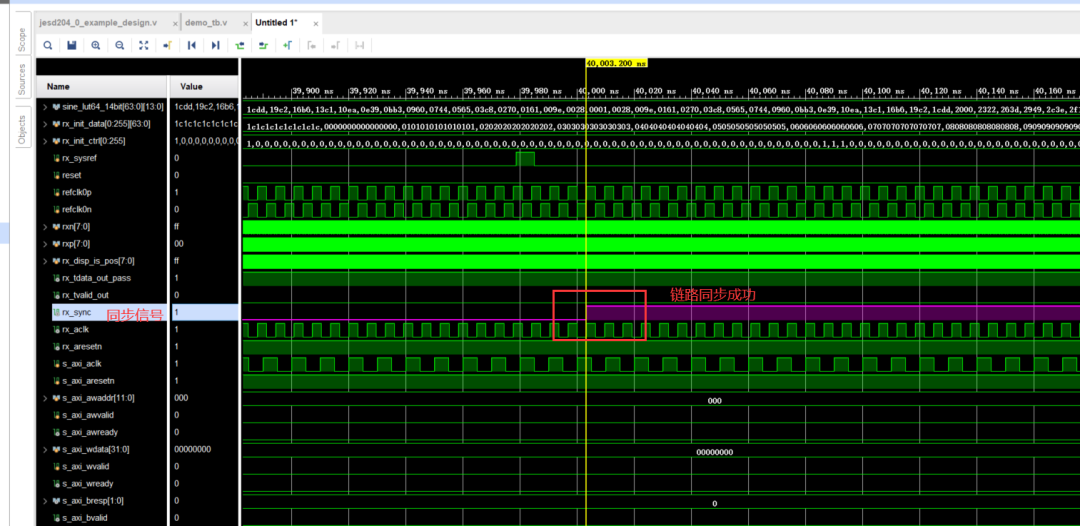
Task: Expand the rxn[7:0] bus
Action: (x=45, y=227)
